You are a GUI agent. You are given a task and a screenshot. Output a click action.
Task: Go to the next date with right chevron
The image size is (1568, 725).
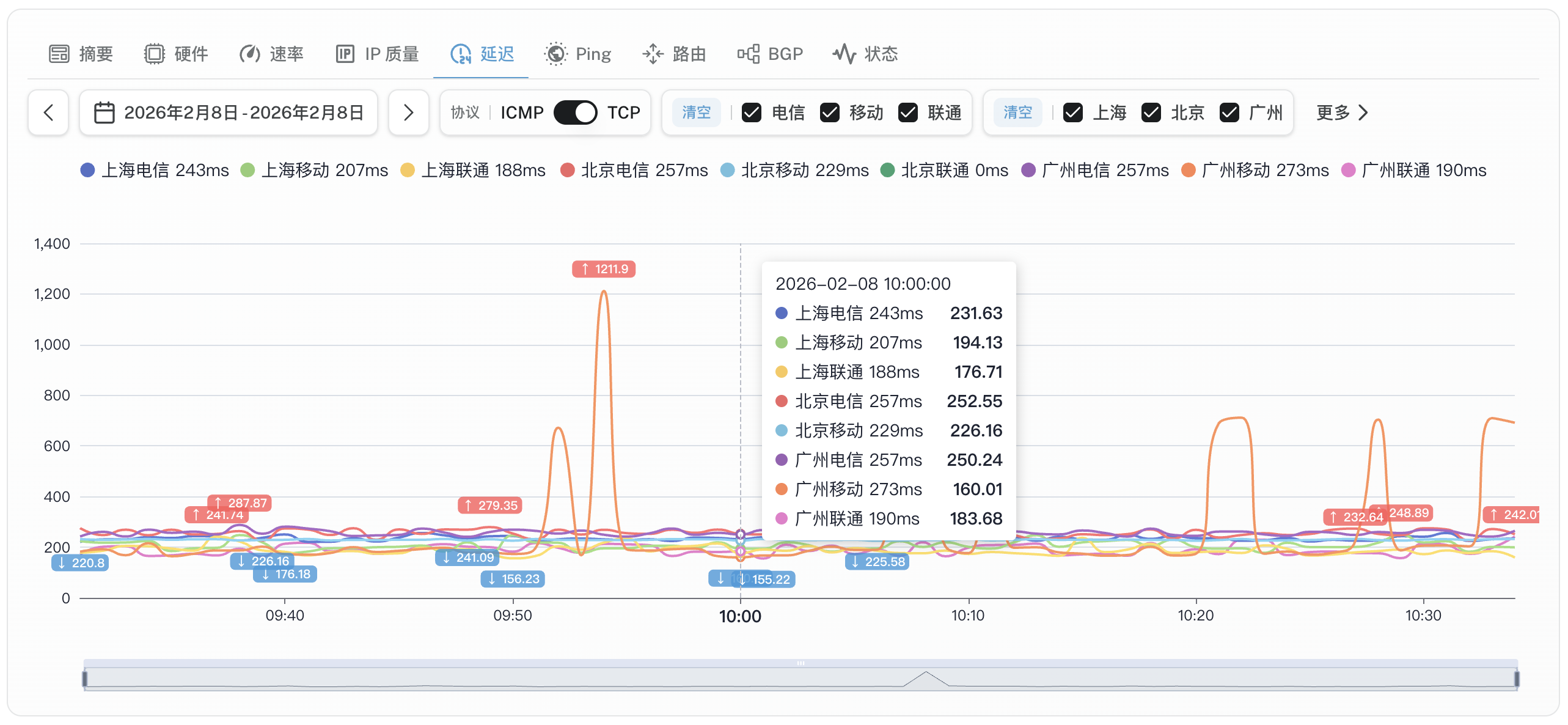point(408,112)
